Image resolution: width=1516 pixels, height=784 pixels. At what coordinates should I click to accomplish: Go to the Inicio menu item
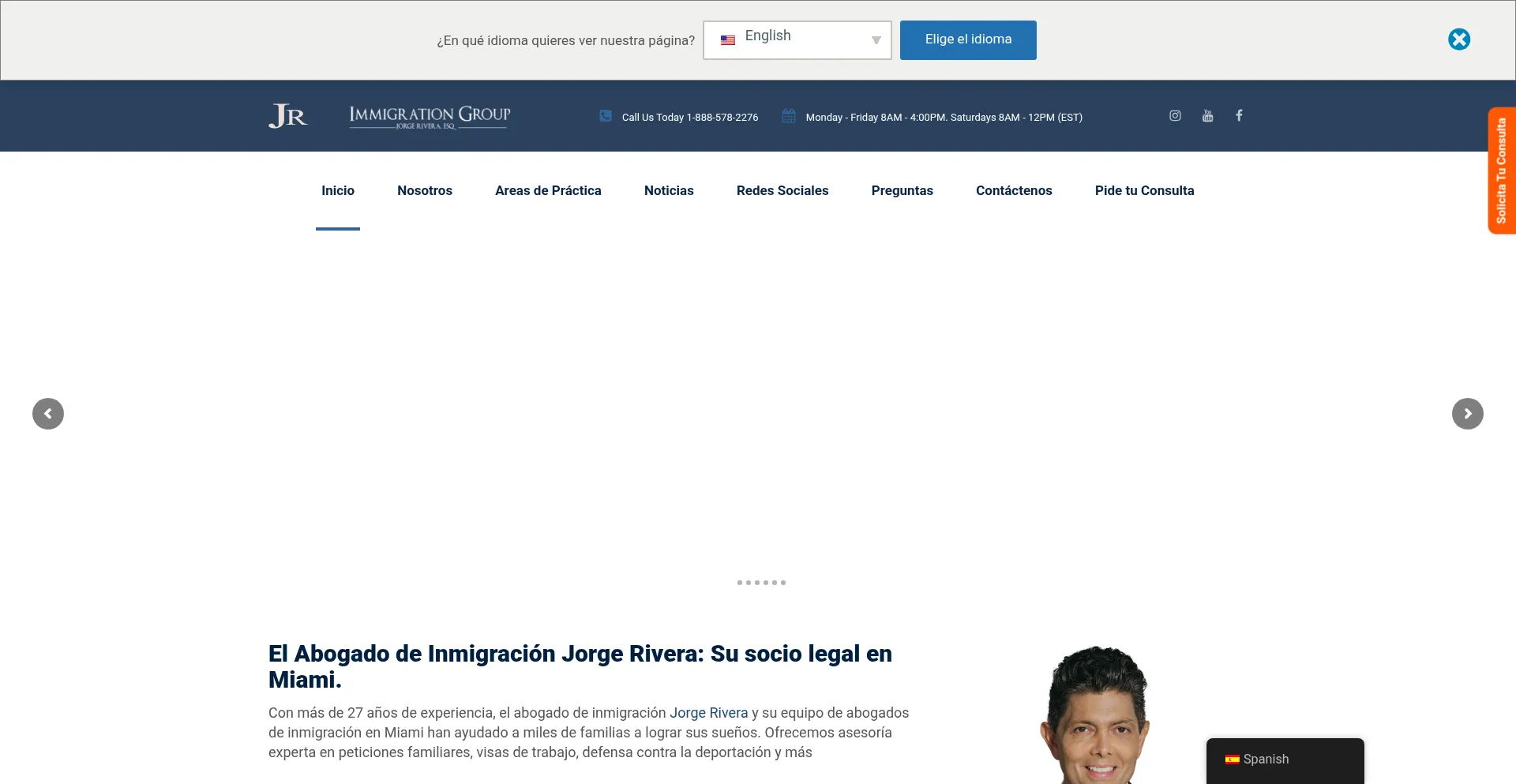coord(338,190)
